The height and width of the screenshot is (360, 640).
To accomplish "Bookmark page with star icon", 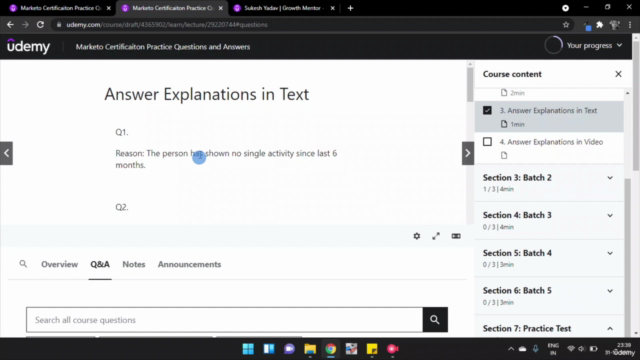I will (566, 24).
